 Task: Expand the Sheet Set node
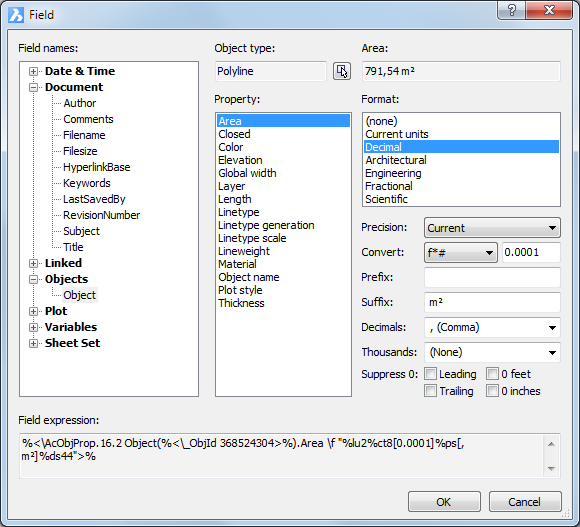pyautogui.click(x=33, y=344)
